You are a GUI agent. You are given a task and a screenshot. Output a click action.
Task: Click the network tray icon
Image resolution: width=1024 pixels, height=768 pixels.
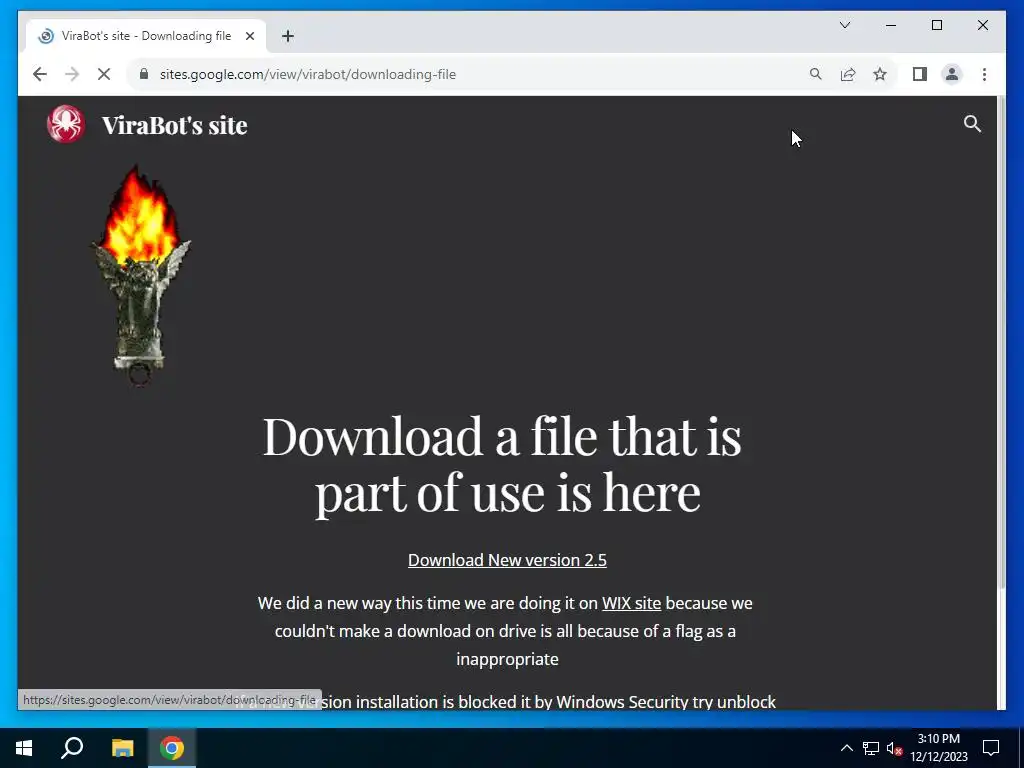(x=871, y=748)
